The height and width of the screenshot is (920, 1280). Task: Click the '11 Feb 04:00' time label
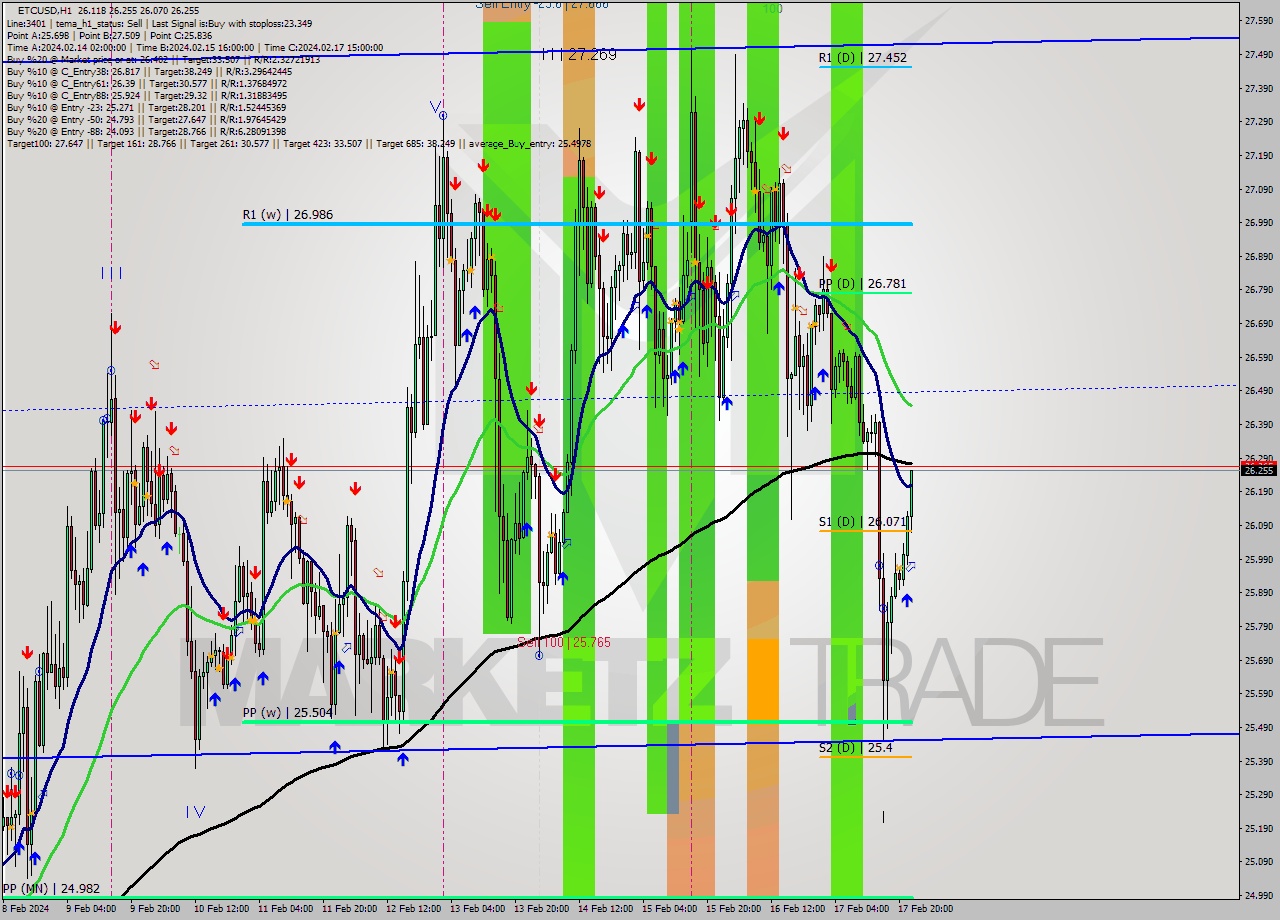[285, 909]
